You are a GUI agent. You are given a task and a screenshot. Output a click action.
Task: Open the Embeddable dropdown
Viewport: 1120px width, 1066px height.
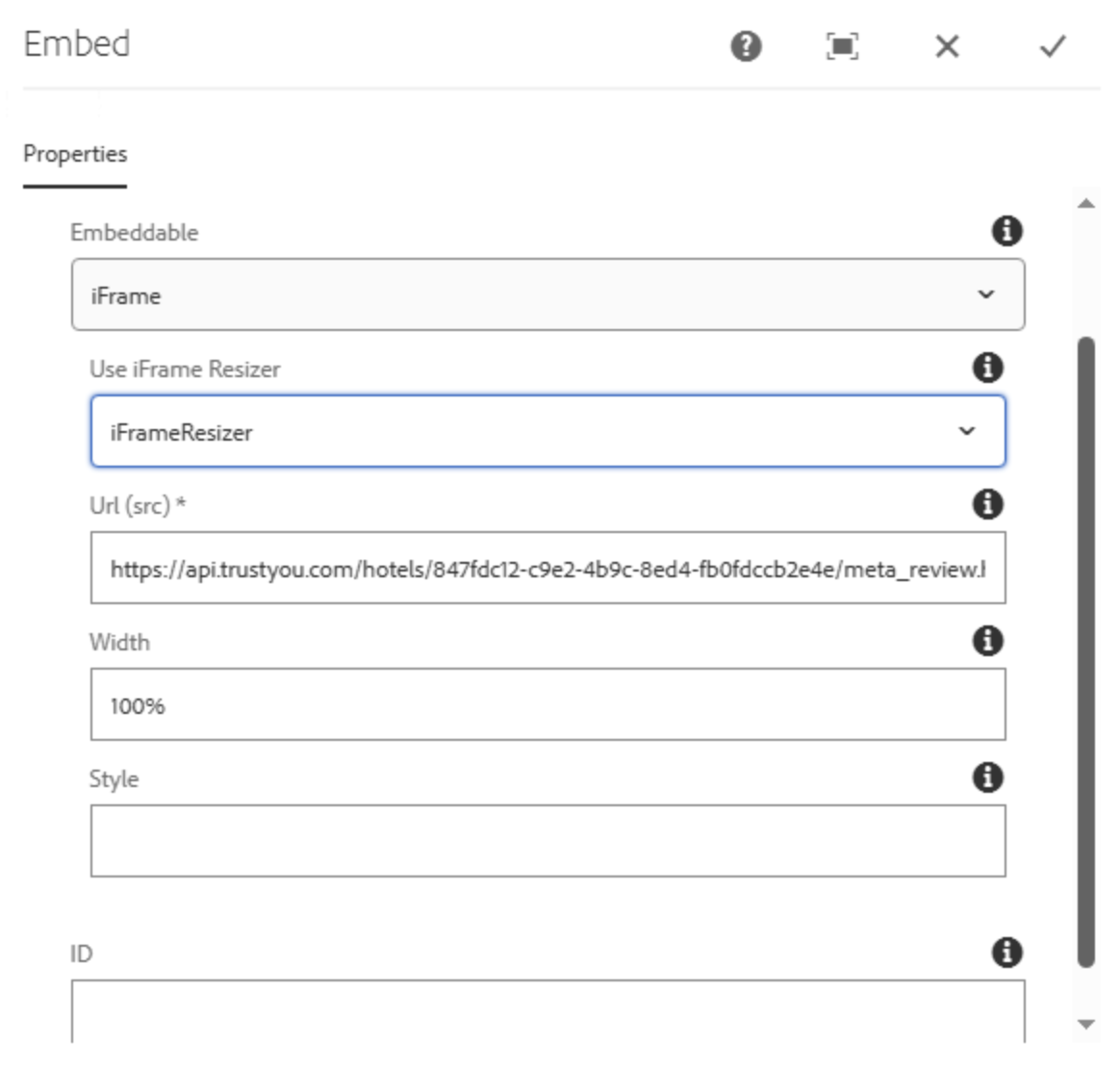(547, 293)
